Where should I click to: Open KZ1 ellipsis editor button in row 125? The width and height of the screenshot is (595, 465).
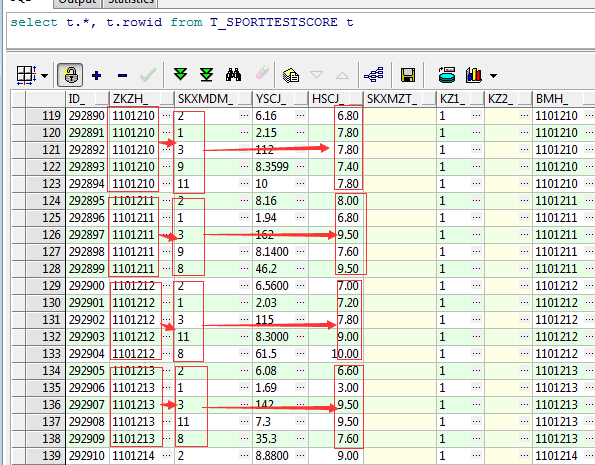[477, 217]
